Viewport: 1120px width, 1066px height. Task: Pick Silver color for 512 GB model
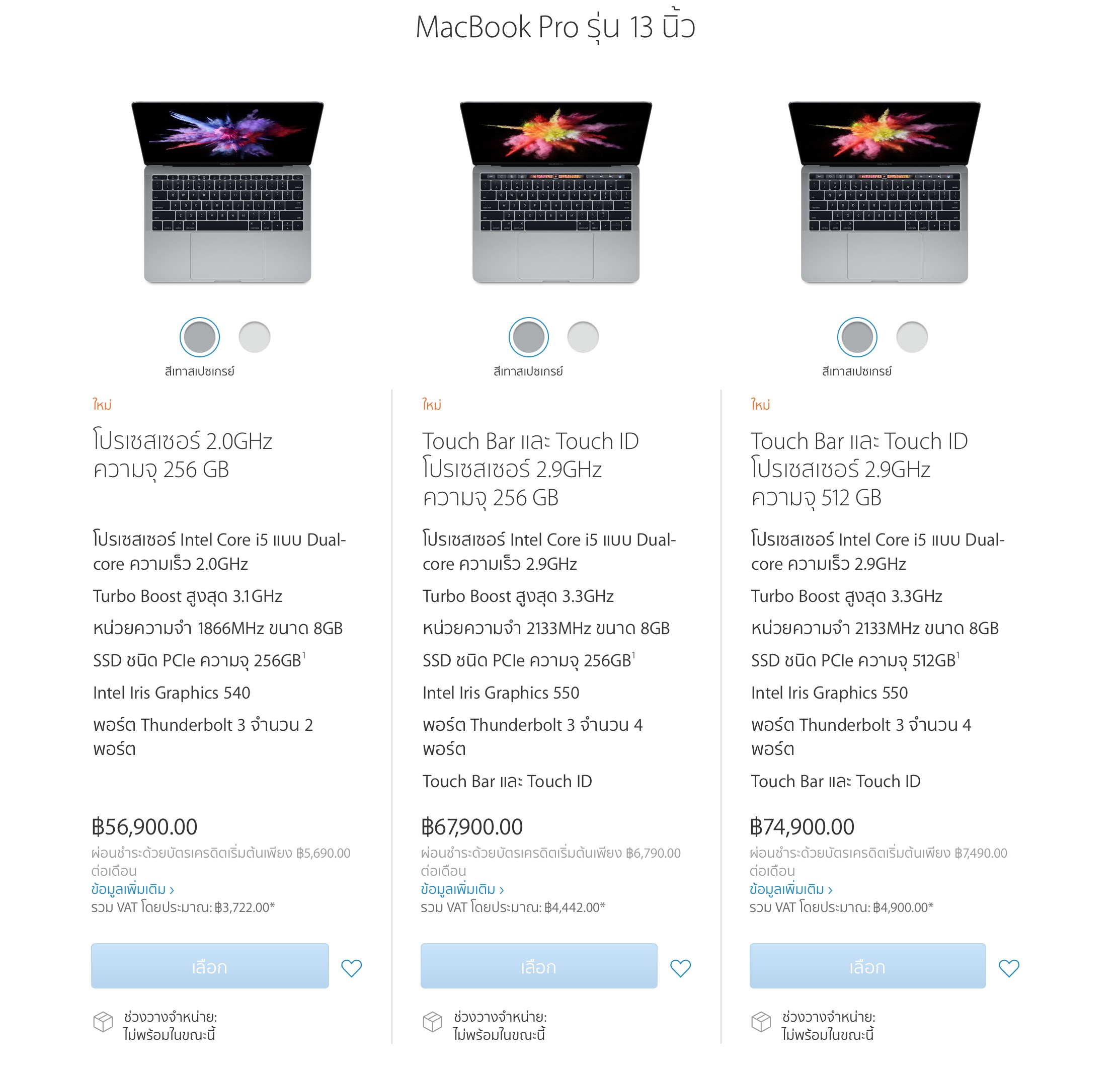(x=912, y=337)
